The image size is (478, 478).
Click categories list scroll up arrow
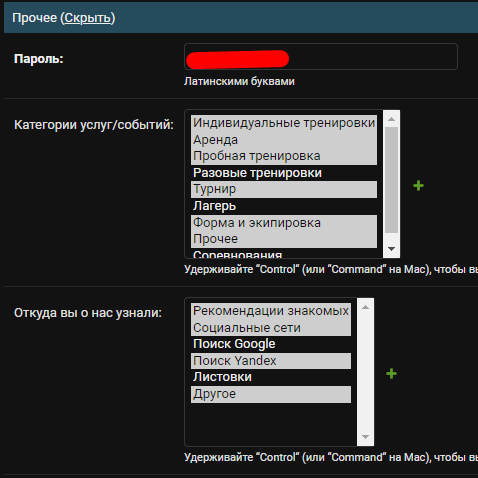(x=392, y=119)
